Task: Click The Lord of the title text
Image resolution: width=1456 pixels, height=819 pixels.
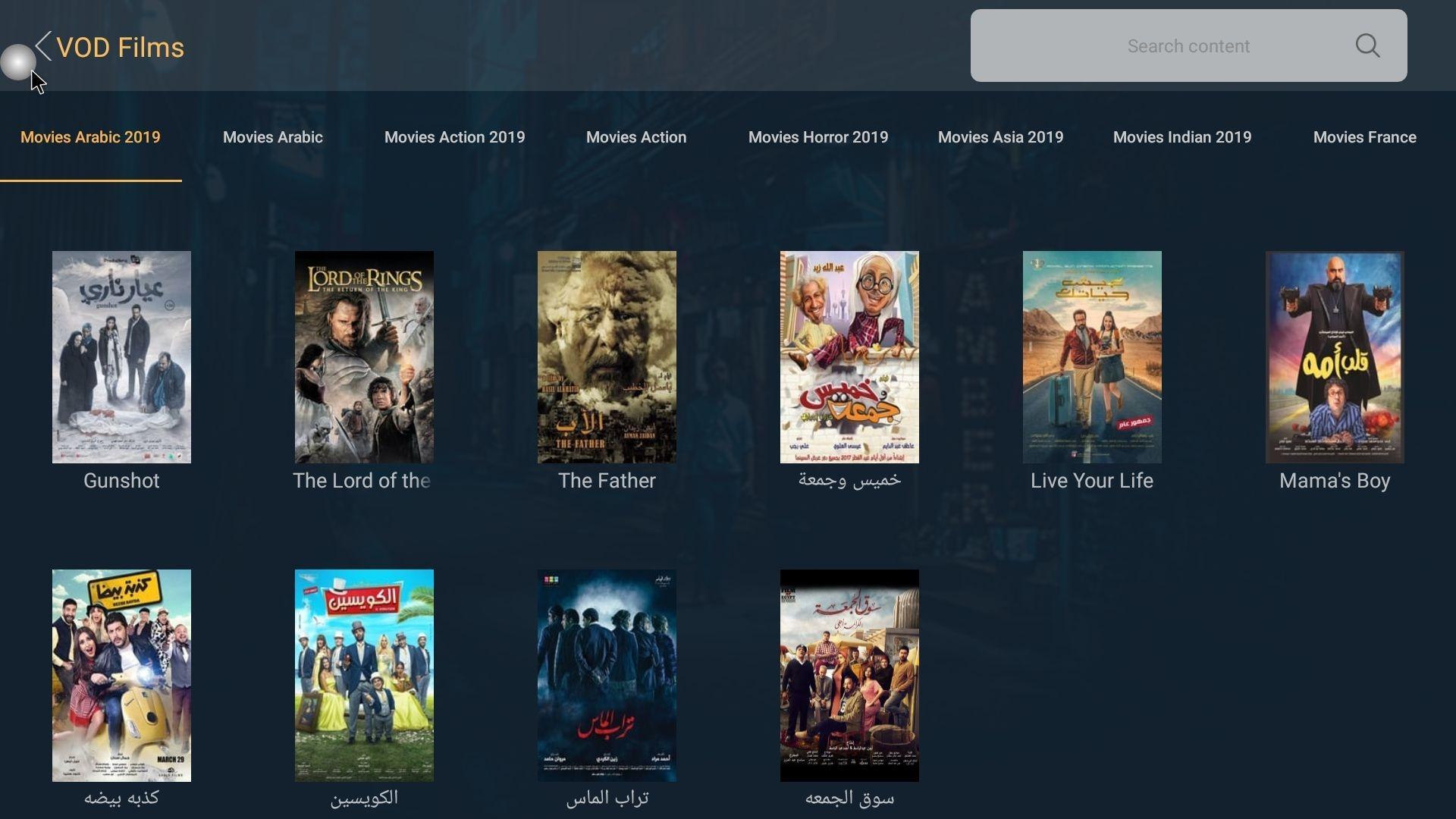Action: coord(362,481)
